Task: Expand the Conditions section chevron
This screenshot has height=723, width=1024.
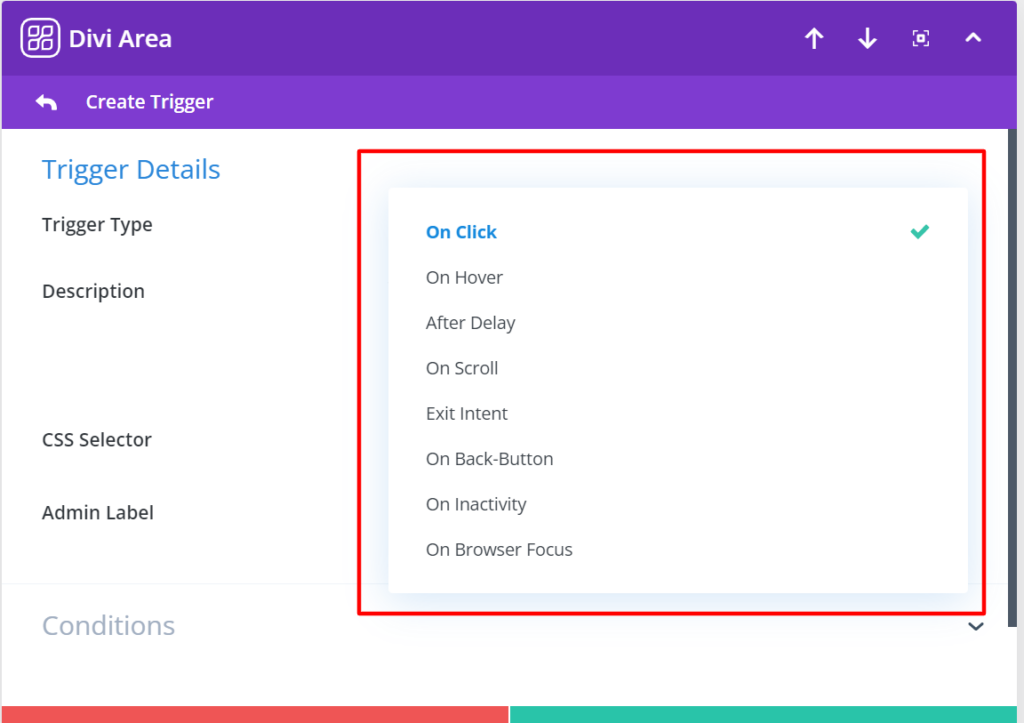Action: point(976,626)
